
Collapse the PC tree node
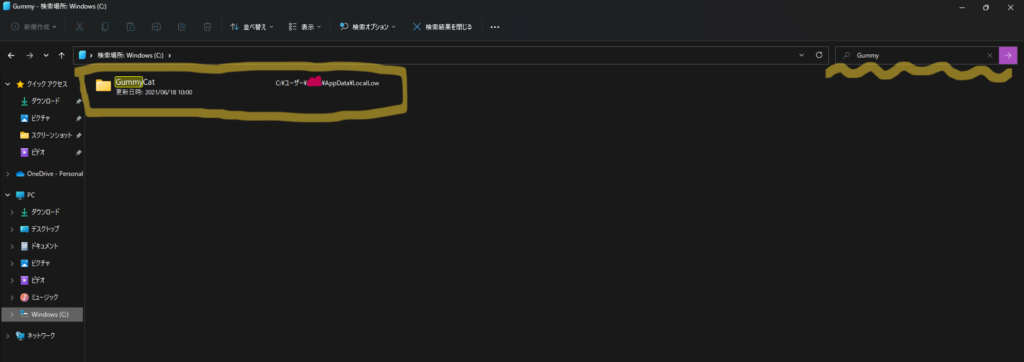click(8, 195)
